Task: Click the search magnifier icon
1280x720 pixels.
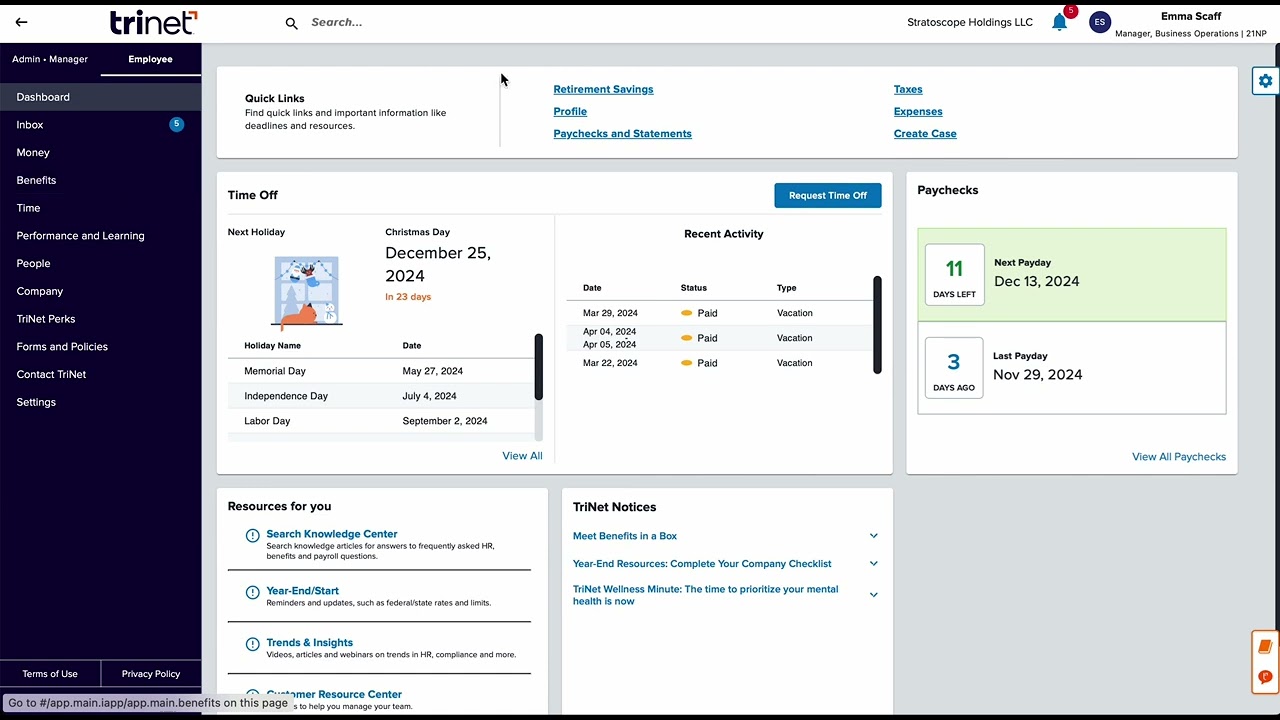Action: pos(291,23)
